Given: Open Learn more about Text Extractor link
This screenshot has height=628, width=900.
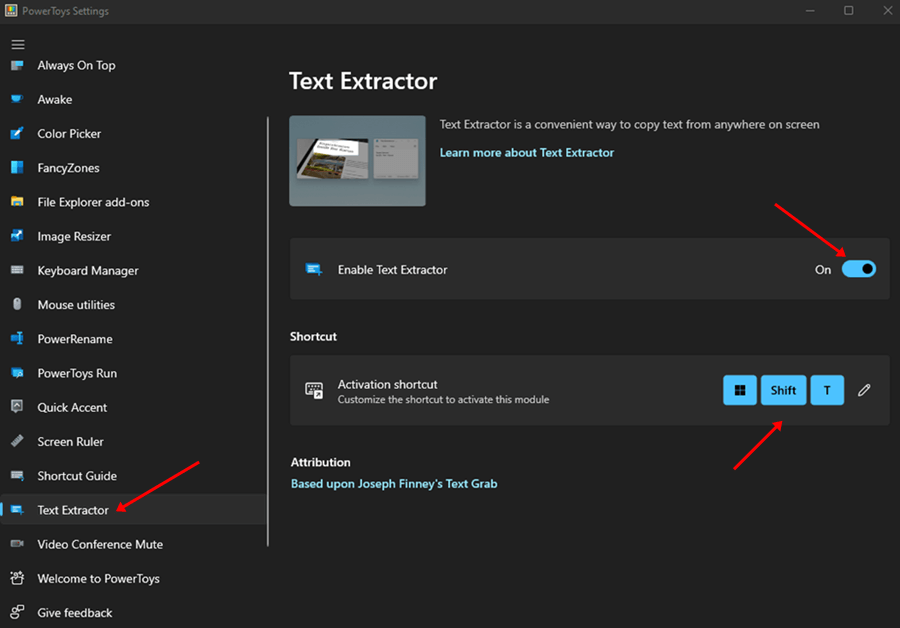Looking at the screenshot, I should [527, 153].
